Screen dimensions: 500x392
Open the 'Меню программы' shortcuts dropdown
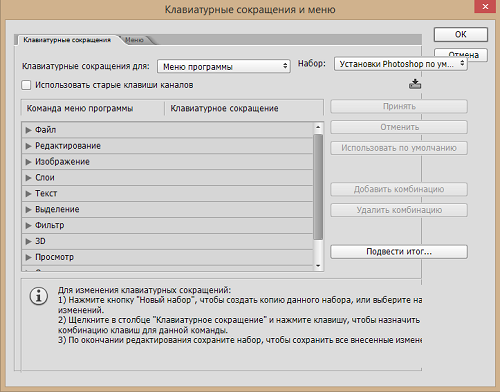click(224, 66)
